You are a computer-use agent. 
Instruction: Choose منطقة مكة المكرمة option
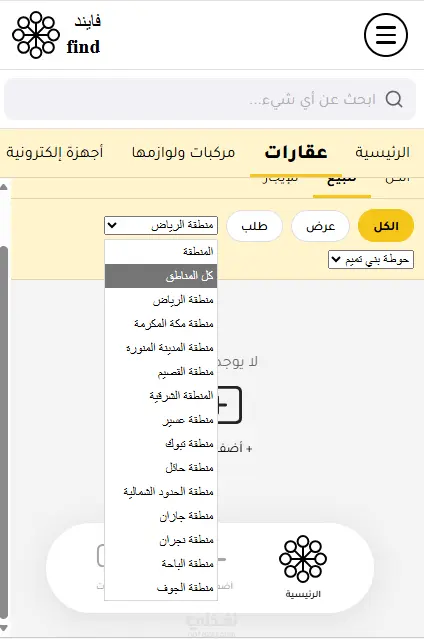[161, 324]
